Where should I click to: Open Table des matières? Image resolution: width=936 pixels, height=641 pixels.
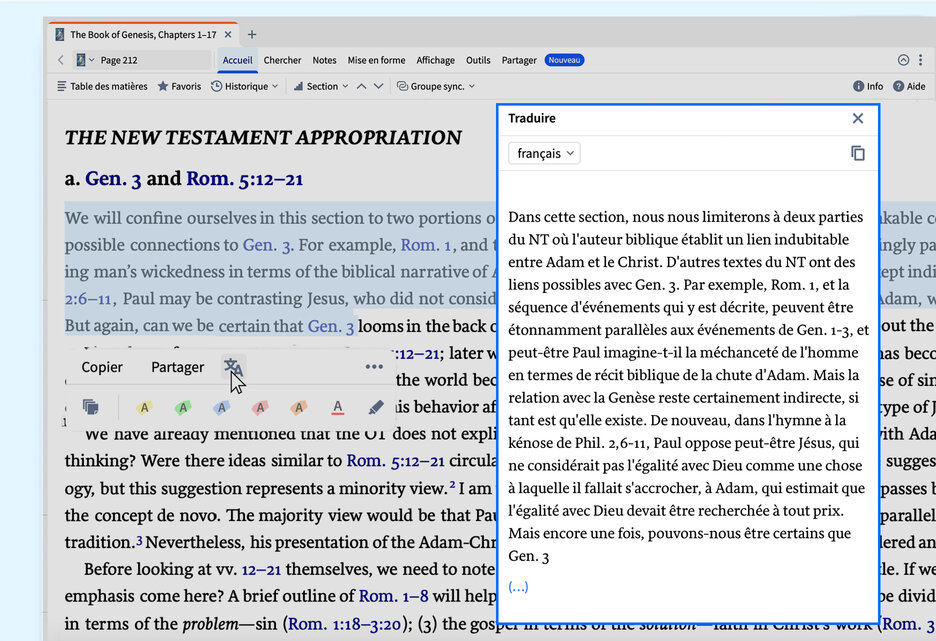click(102, 86)
